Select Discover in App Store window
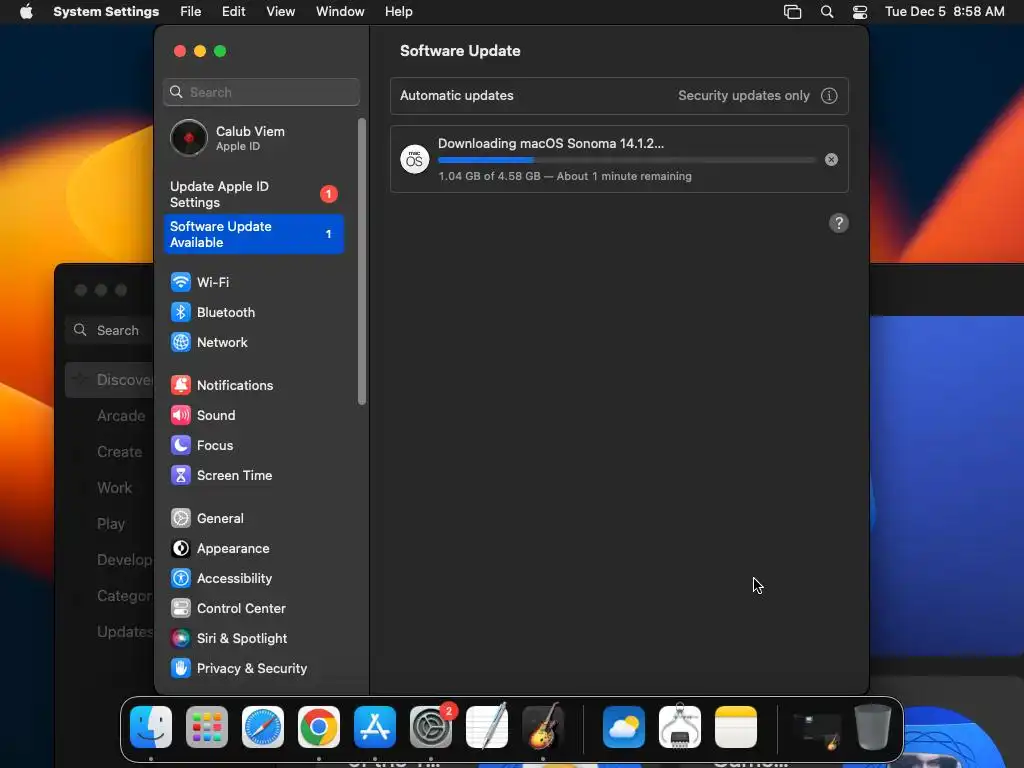The image size is (1024, 768). 110,380
